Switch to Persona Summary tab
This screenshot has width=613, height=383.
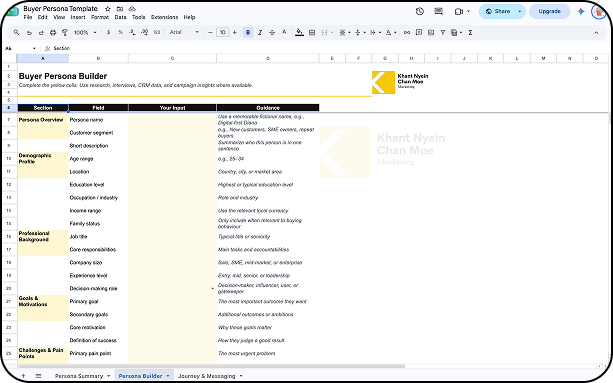tap(79, 376)
